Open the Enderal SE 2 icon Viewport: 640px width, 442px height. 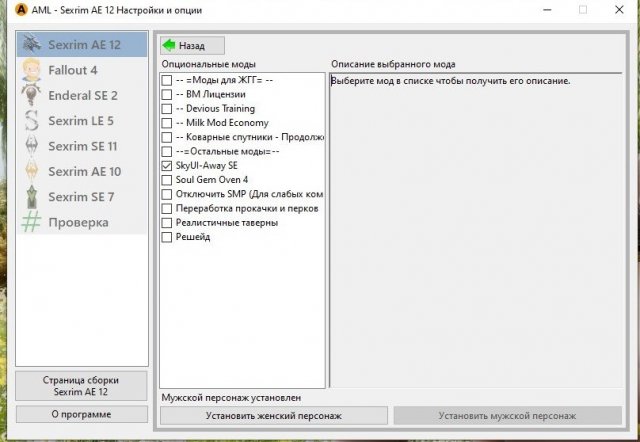pyautogui.click(x=32, y=96)
